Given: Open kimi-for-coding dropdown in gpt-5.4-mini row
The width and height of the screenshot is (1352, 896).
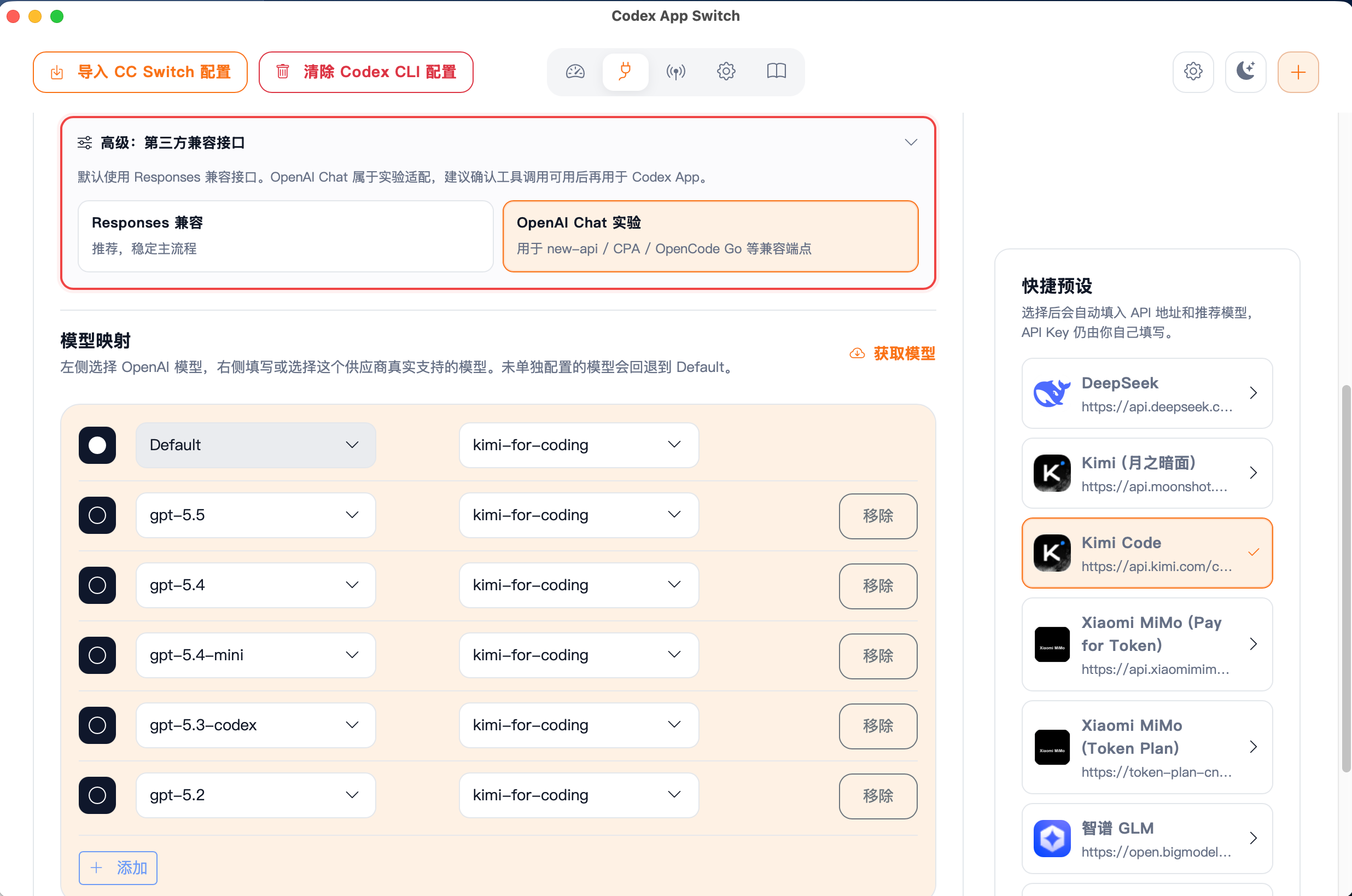Looking at the screenshot, I should [x=579, y=655].
